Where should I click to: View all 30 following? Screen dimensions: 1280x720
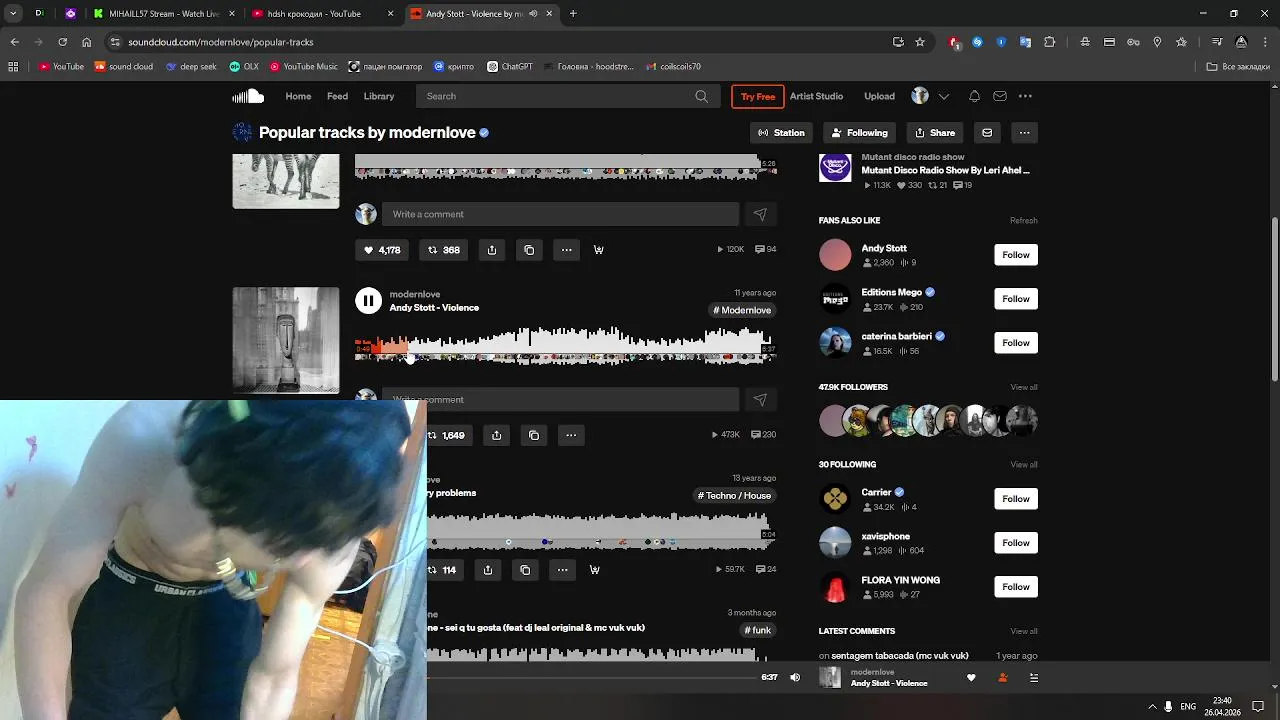pos(1024,464)
